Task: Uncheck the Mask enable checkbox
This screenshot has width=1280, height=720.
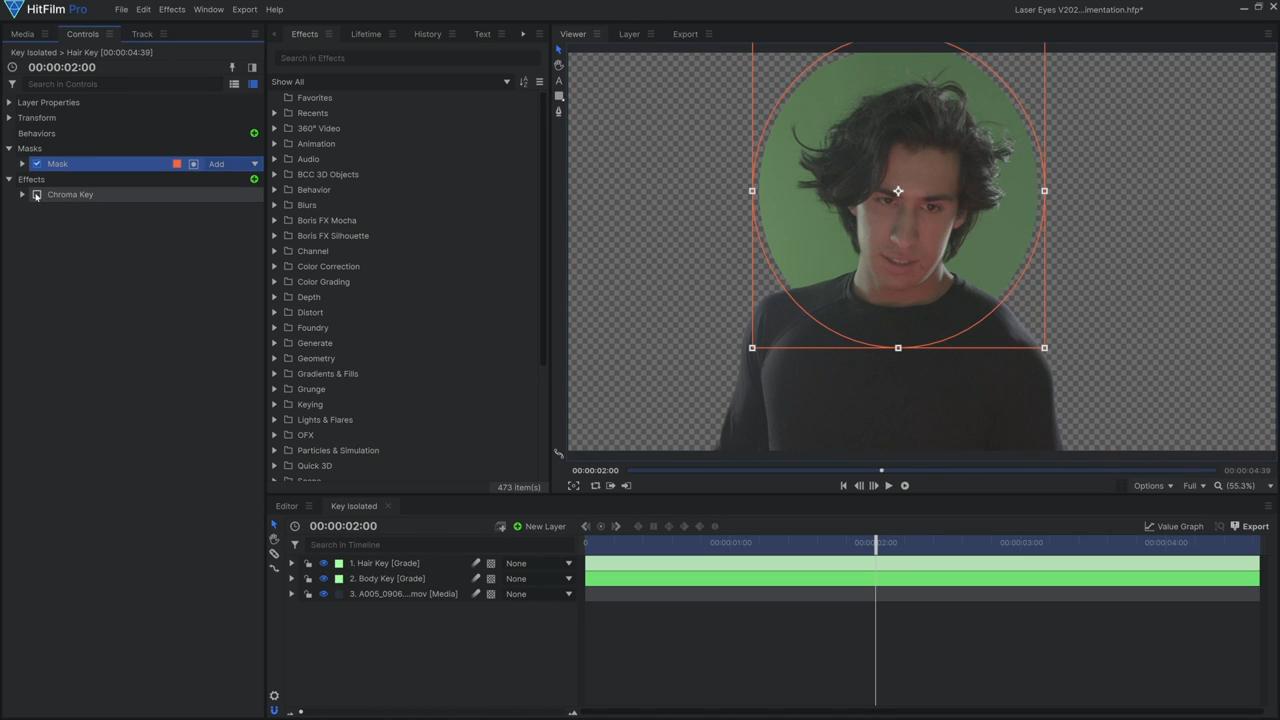Action: 37,164
